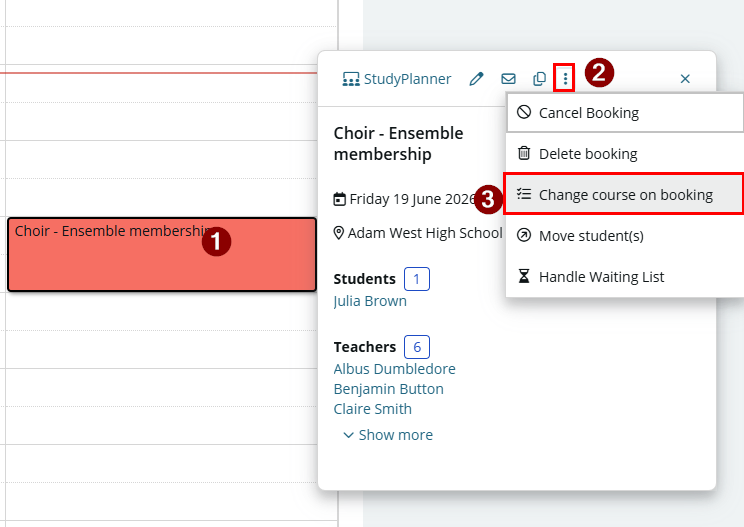Choose Delete booking menu entry
This screenshot has width=744, height=527.
click(x=625, y=154)
